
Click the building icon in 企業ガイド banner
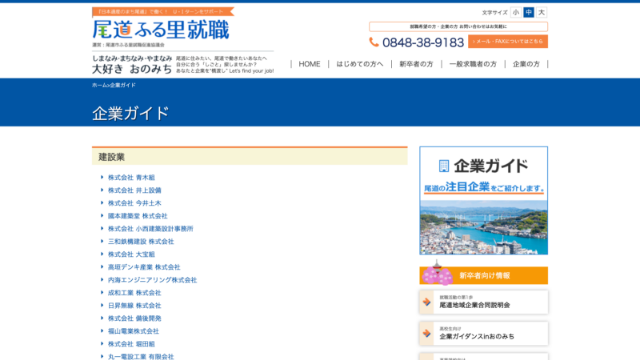tap(444, 166)
